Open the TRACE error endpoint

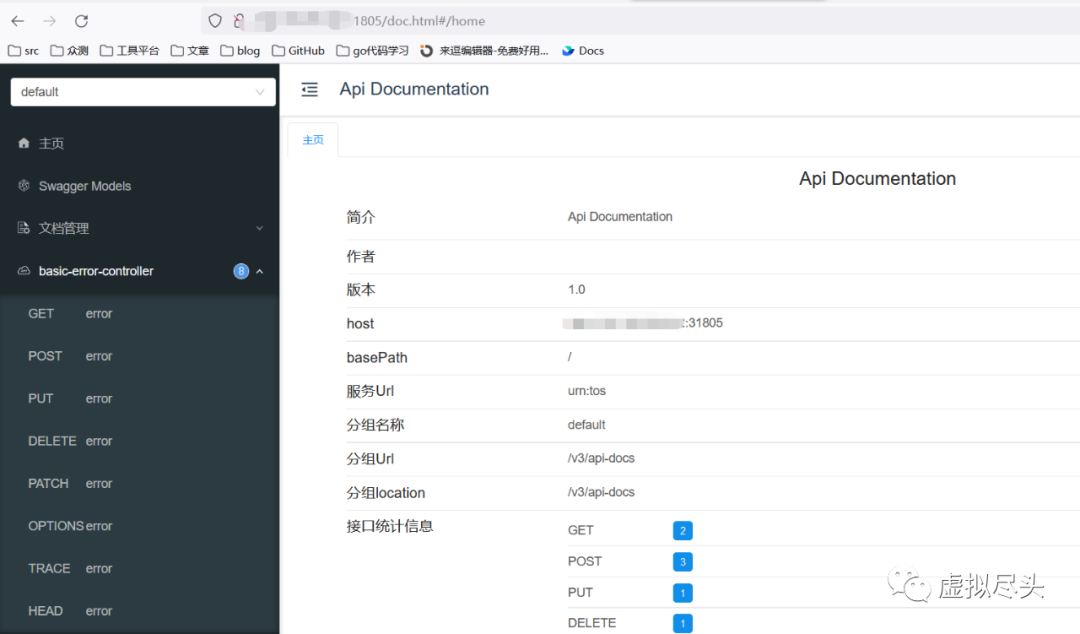[x=140, y=569]
